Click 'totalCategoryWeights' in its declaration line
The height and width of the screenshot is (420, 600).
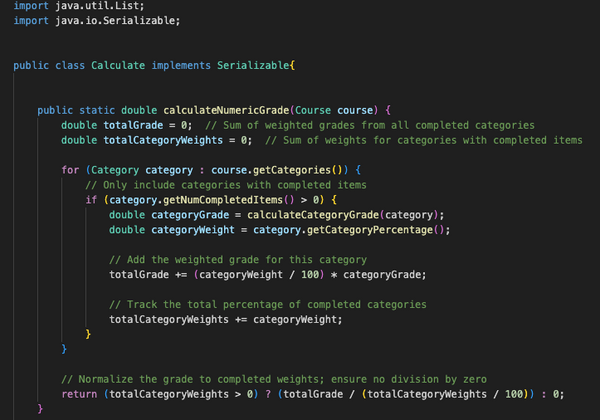(163, 140)
